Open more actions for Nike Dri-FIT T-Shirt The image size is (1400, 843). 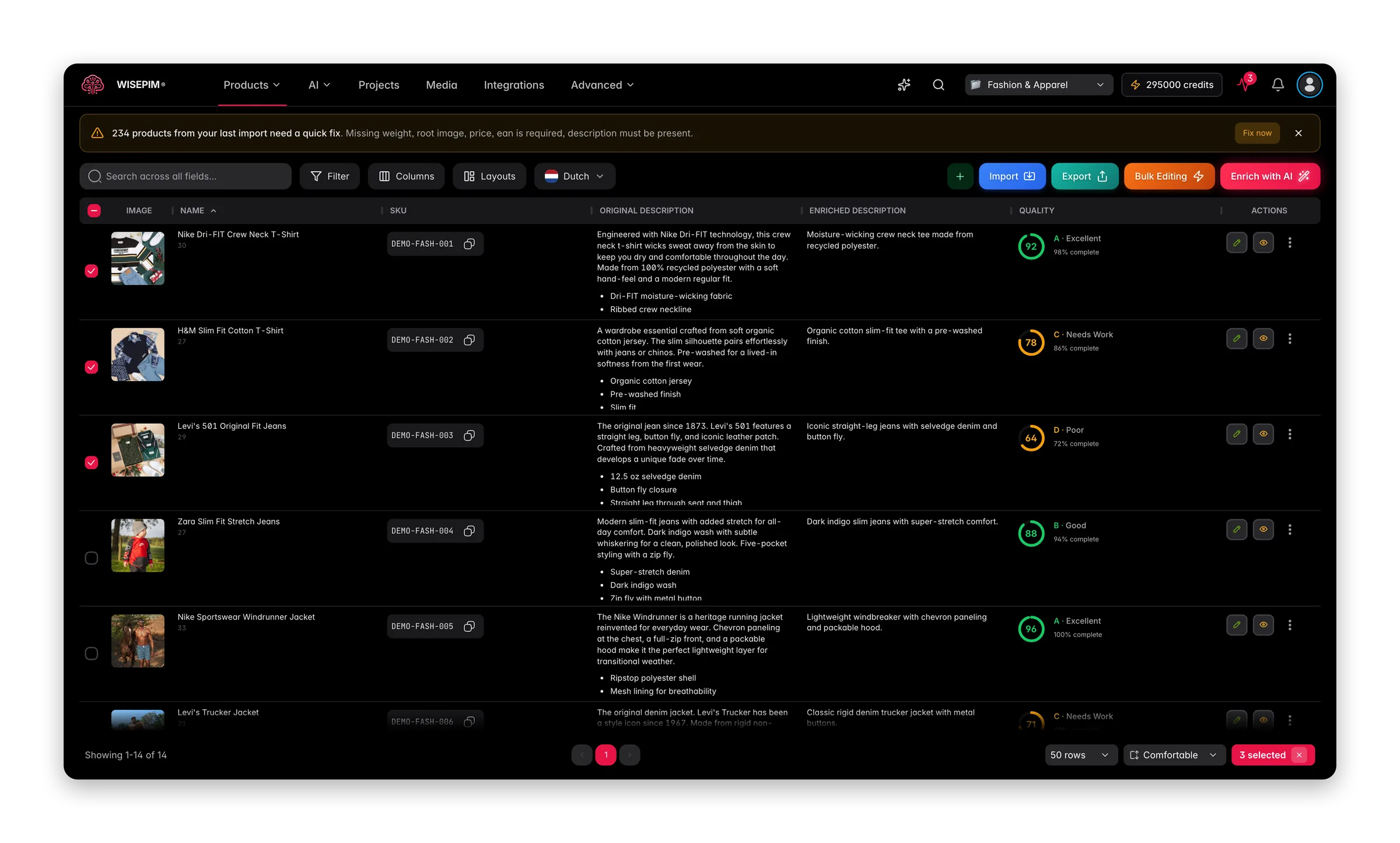click(x=1290, y=243)
